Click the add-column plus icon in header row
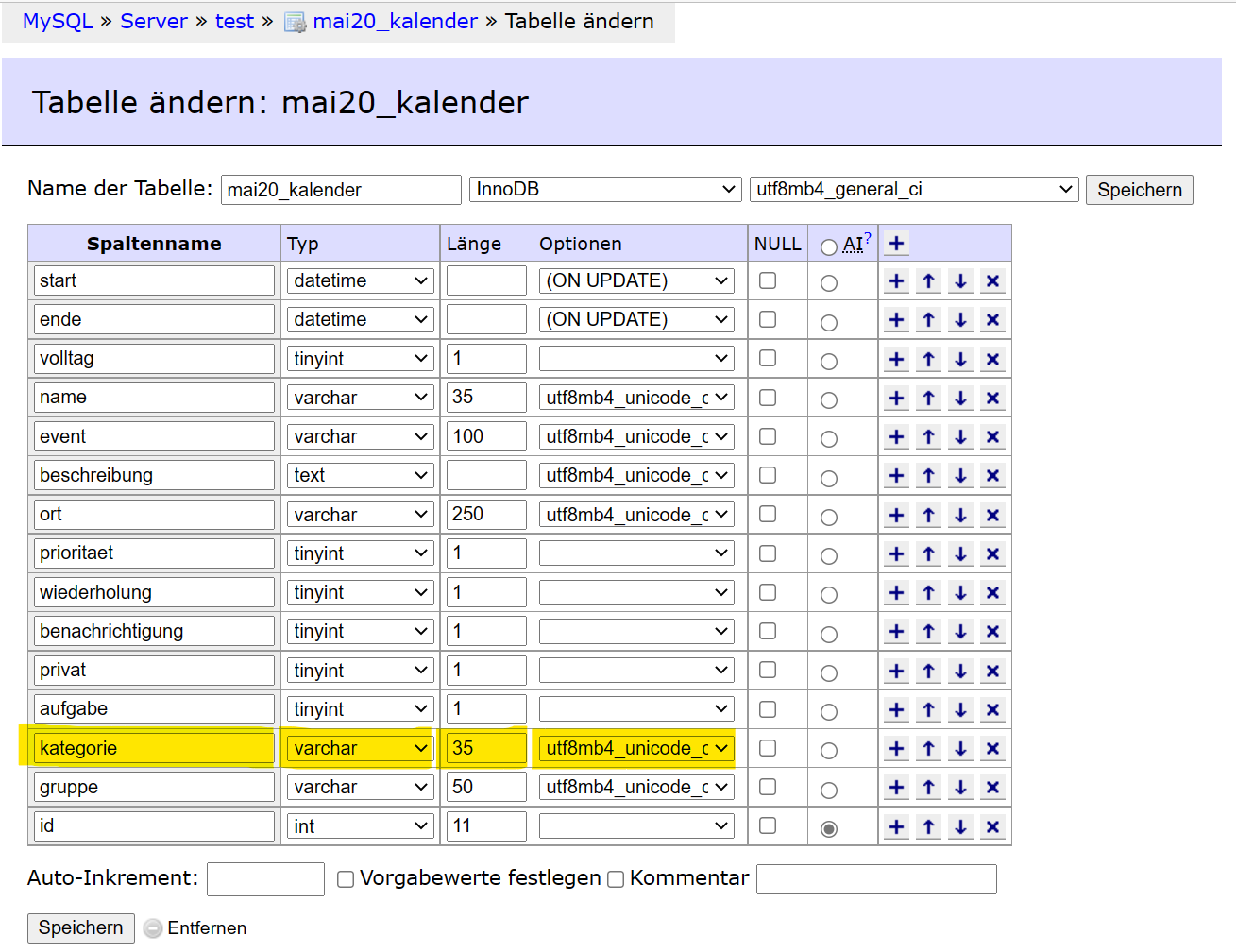The width and height of the screenshot is (1236, 952). 896,244
